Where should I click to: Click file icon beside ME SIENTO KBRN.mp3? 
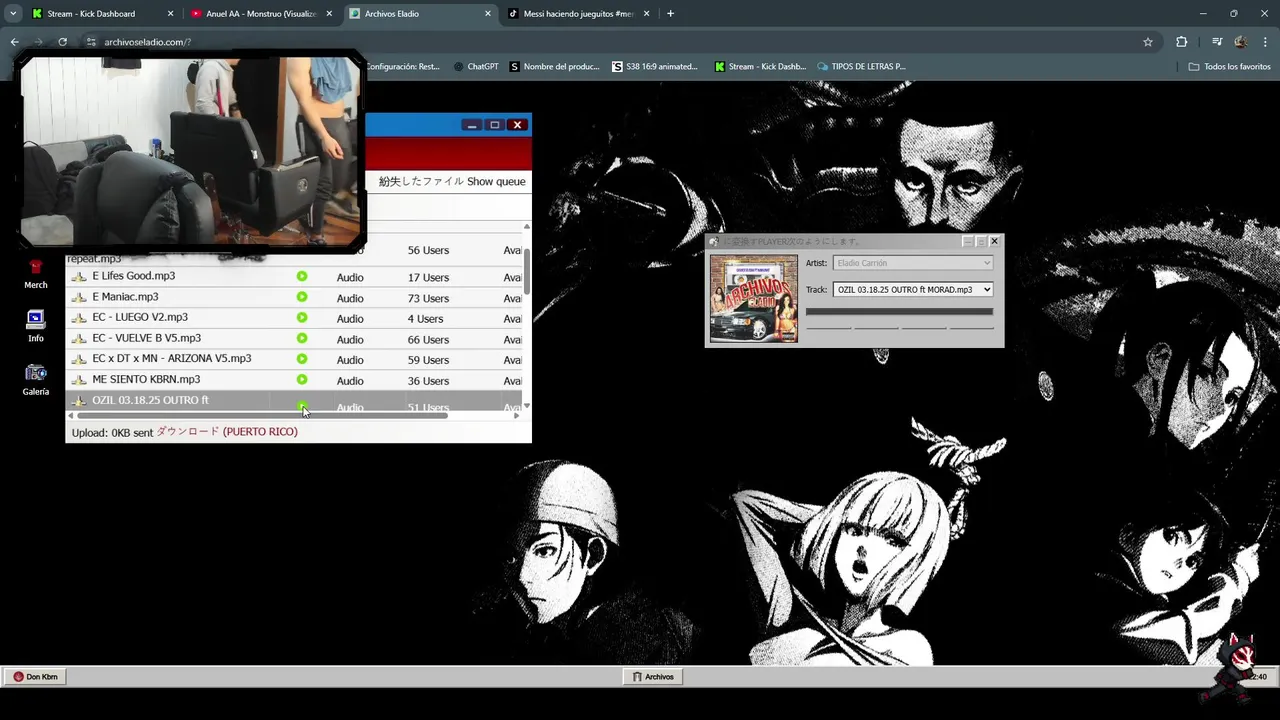[79, 381]
